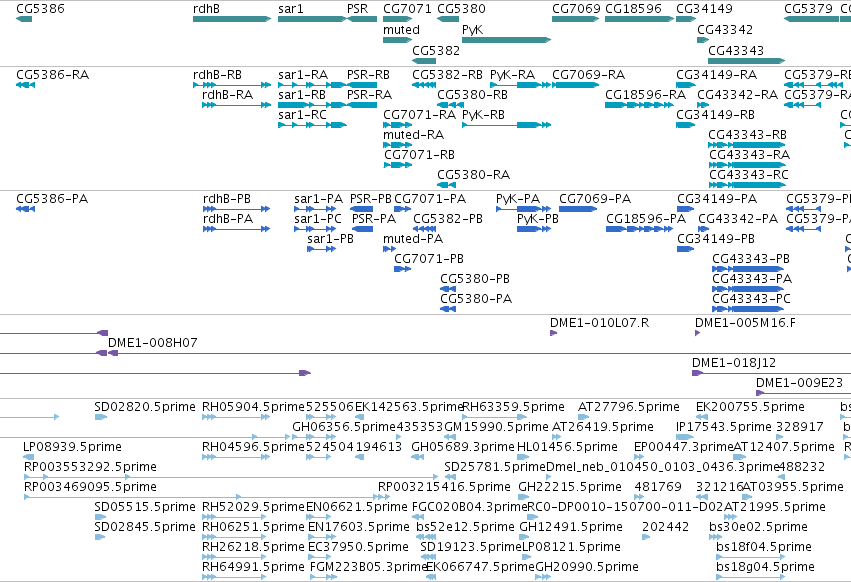Viewport: 851px width, 582px height.
Task: Select EST GH06356.5prime label
Action: pos(344,427)
